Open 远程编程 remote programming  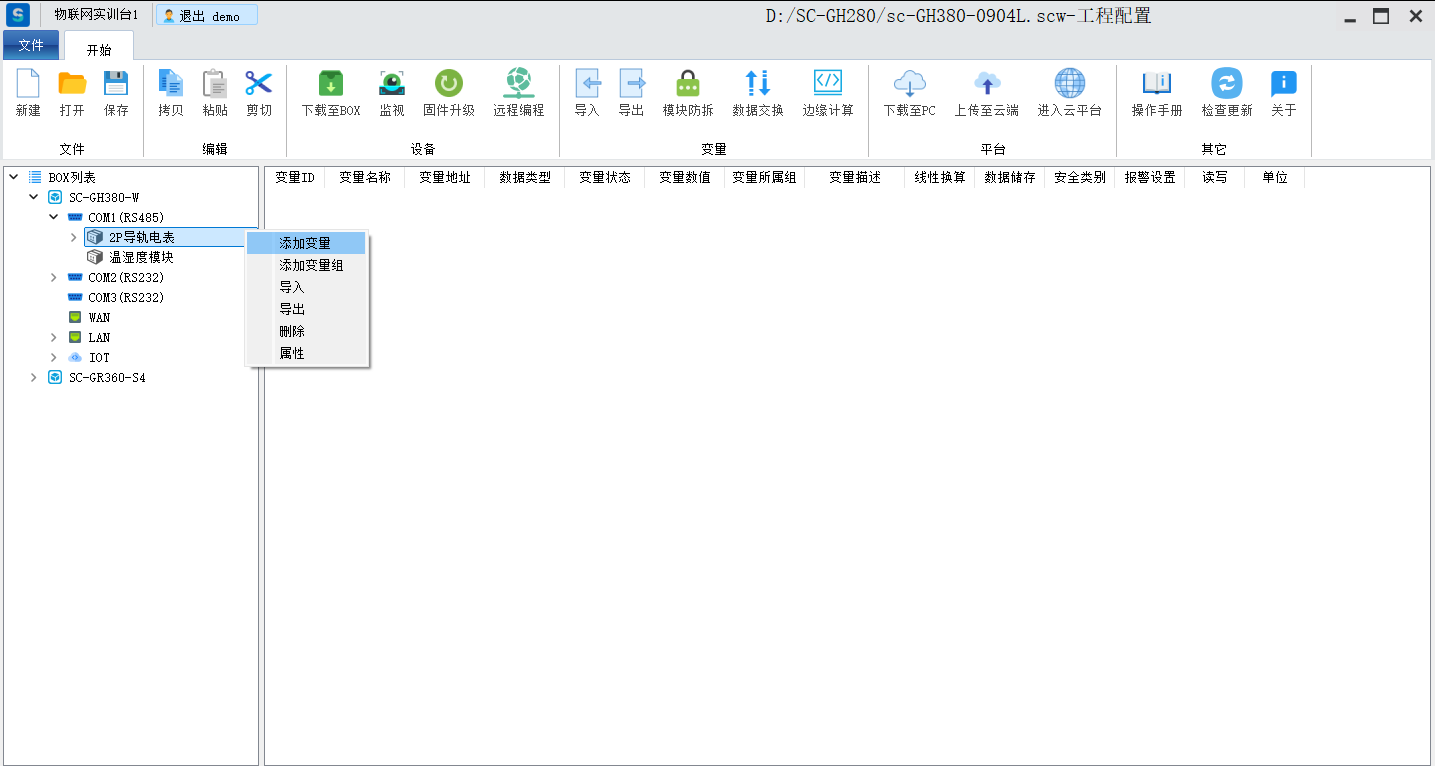518,84
